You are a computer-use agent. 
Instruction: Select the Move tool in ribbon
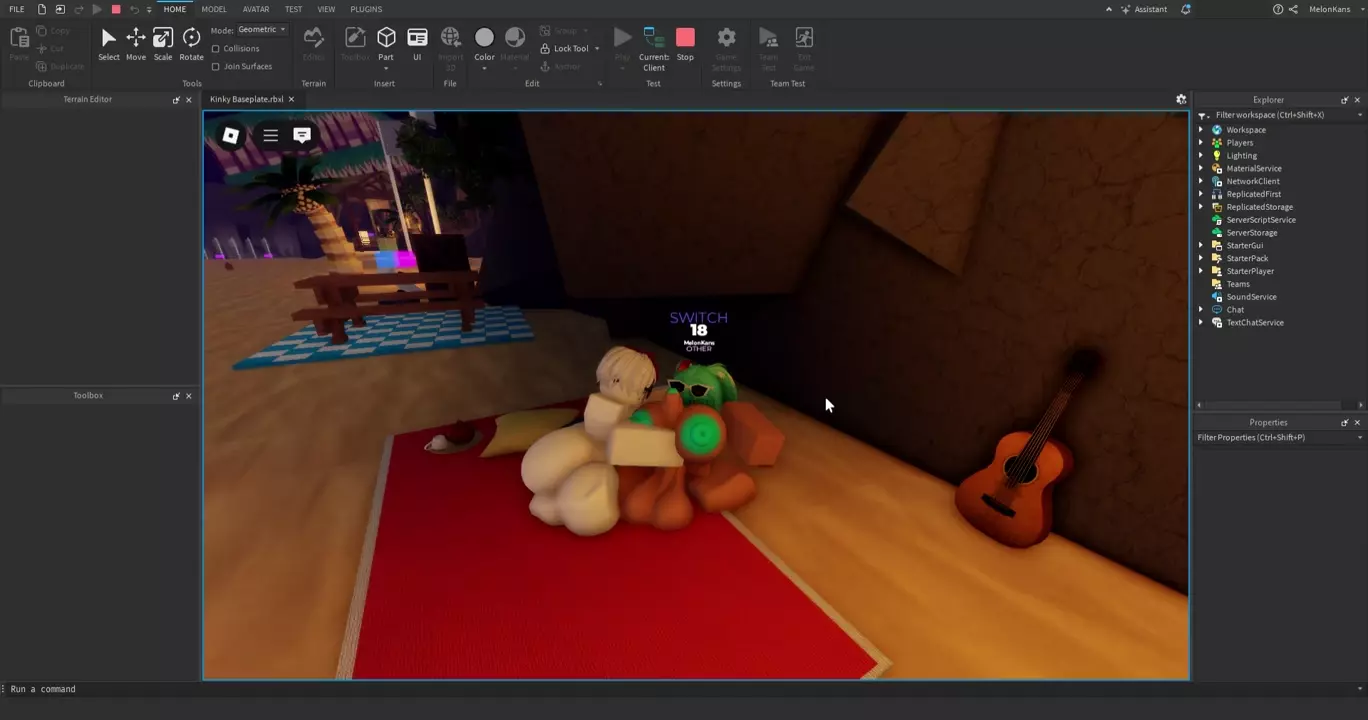(x=135, y=43)
